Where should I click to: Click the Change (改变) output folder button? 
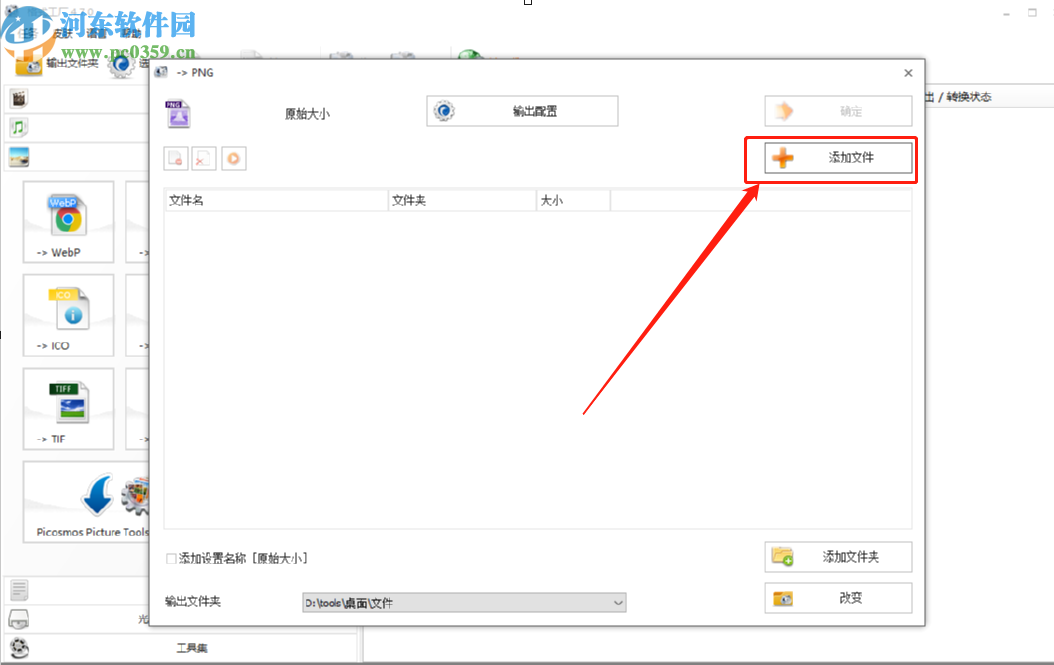[838, 598]
